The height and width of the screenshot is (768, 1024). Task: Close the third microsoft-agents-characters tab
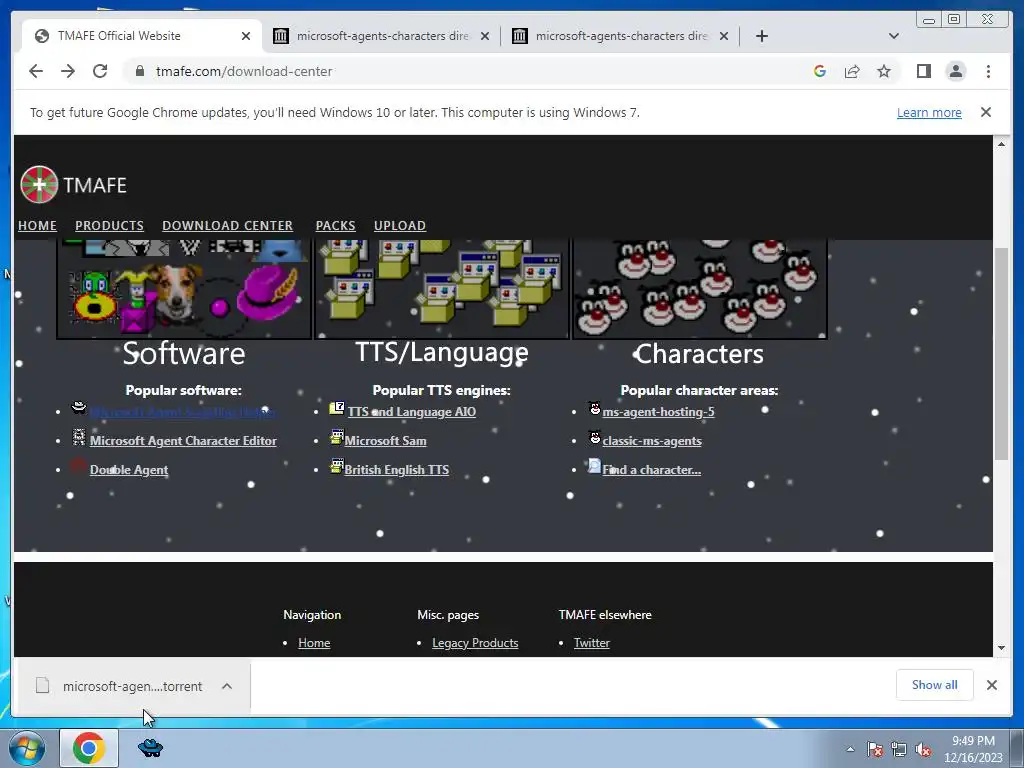(x=724, y=36)
